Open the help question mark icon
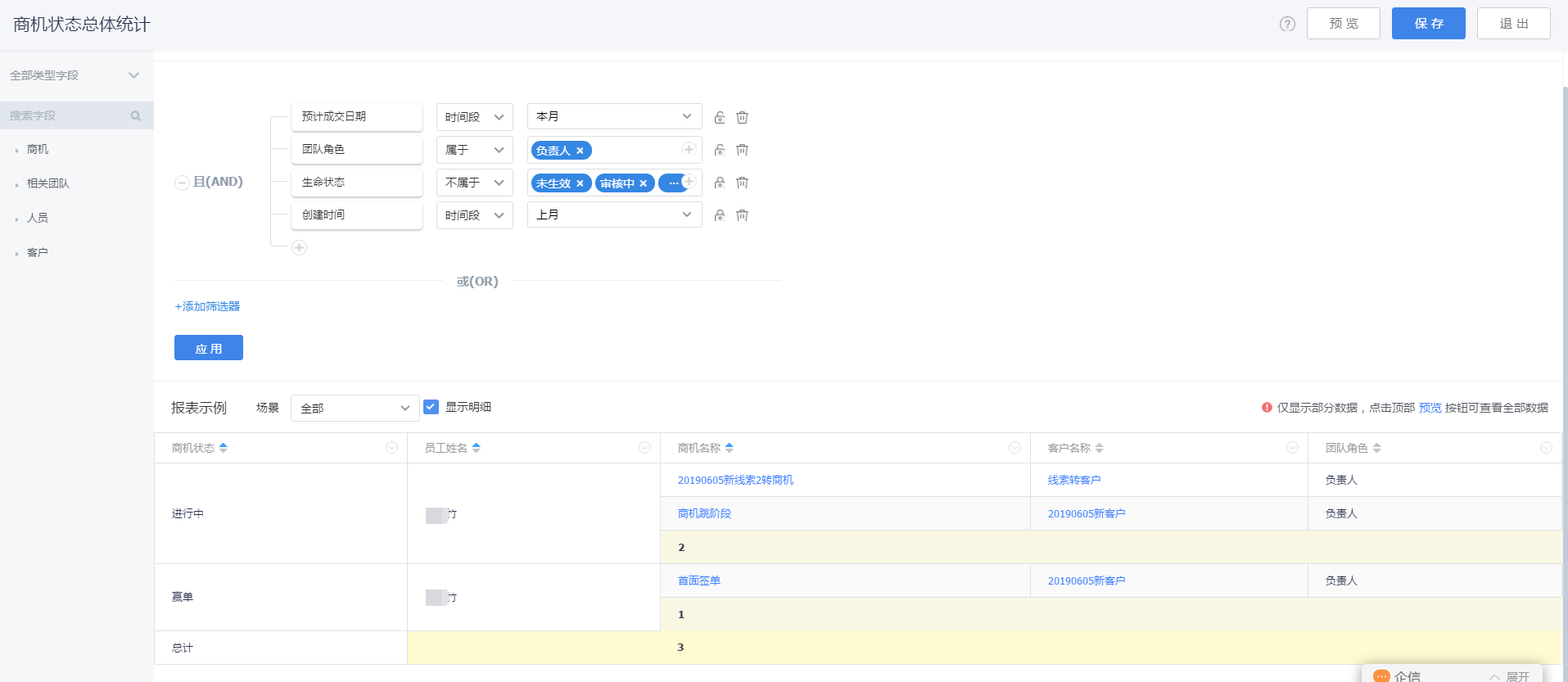Screen dimensions: 1568x682 click(1287, 24)
